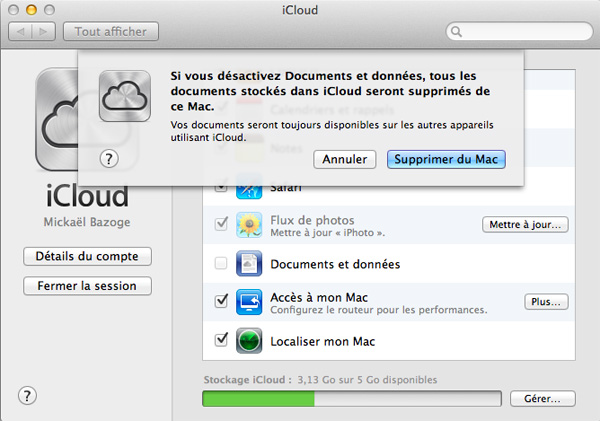
Task: Cancel the dialog with Annuler
Action: pyautogui.click(x=344, y=159)
